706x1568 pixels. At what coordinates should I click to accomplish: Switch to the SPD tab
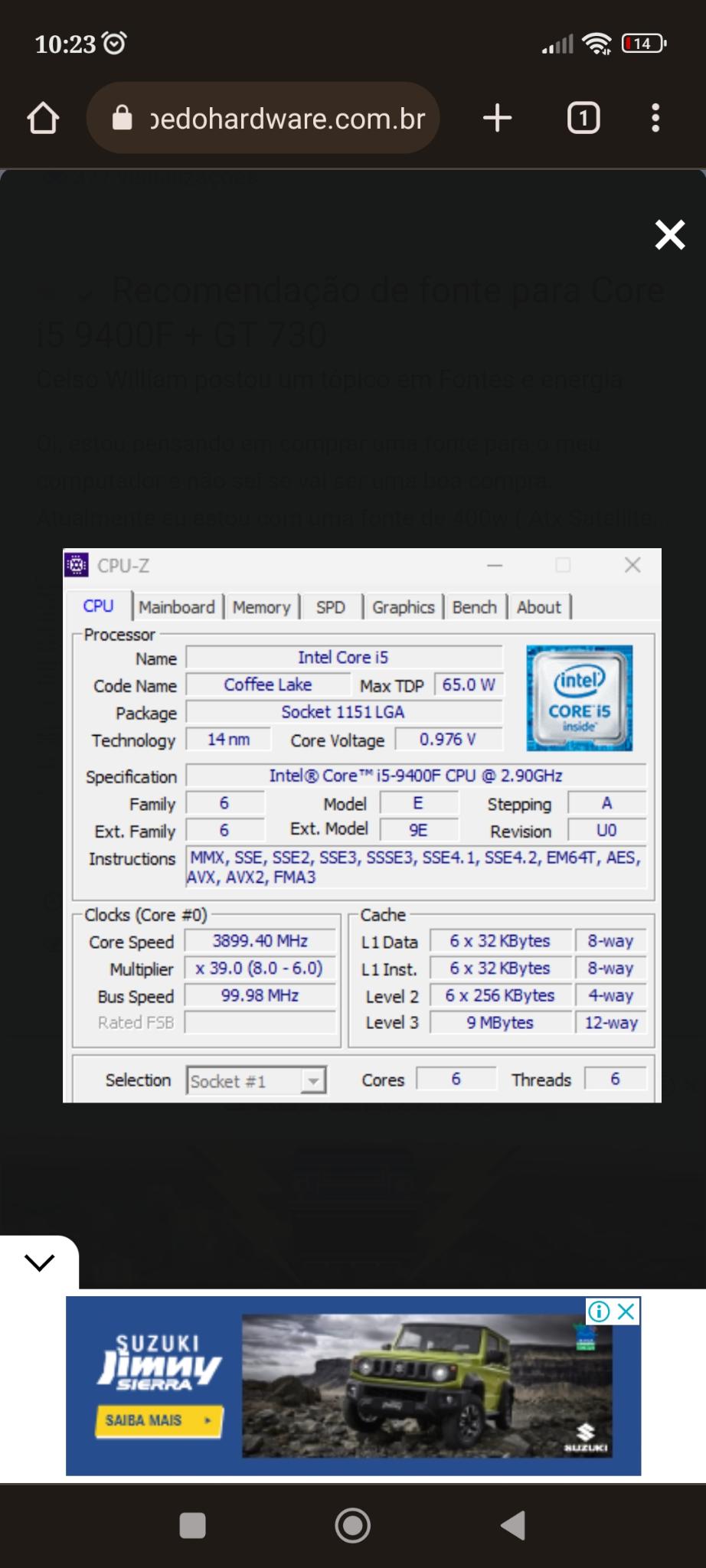click(331, 607)
